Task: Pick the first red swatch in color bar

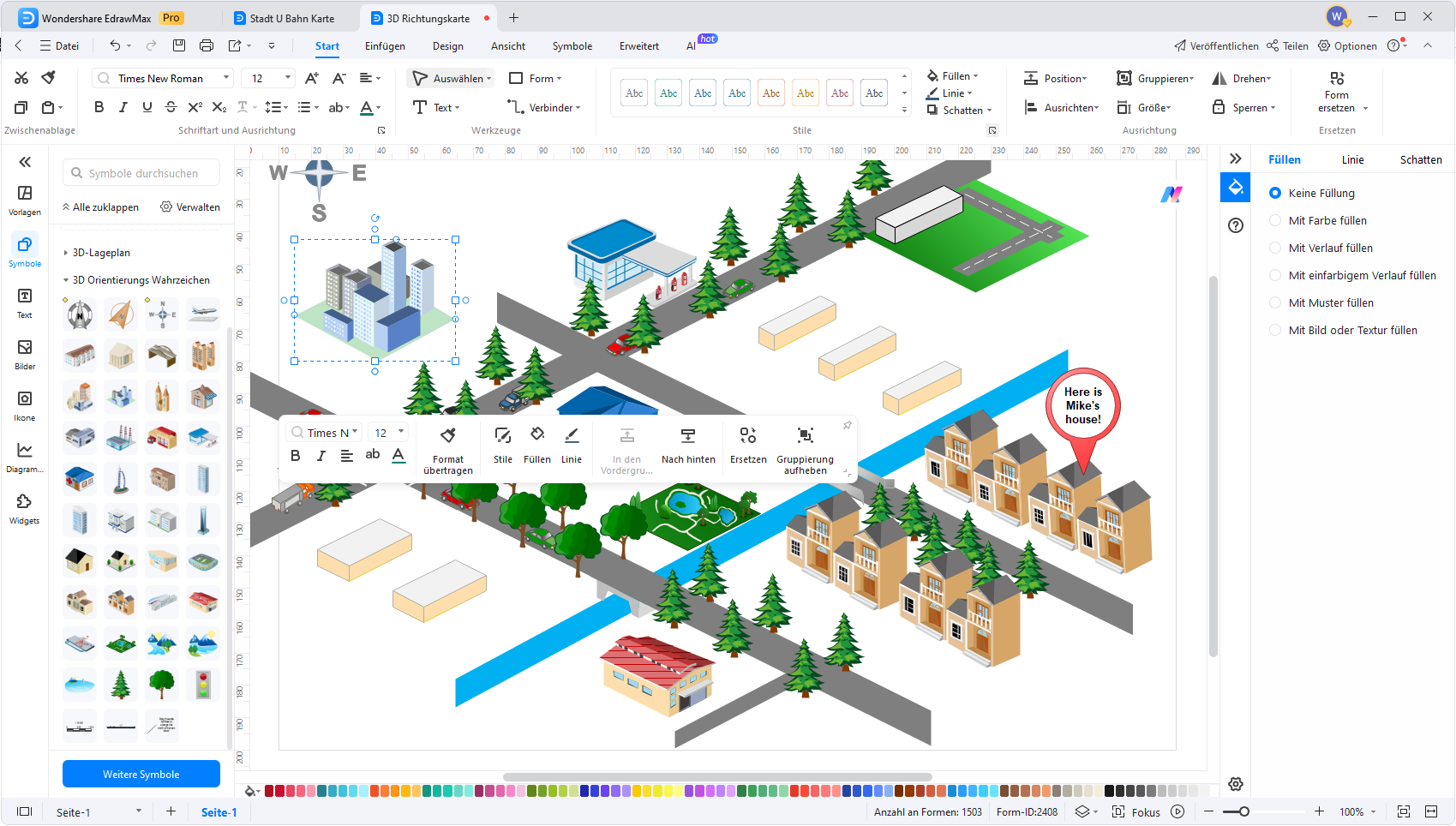Action: [x=269, y=791]
